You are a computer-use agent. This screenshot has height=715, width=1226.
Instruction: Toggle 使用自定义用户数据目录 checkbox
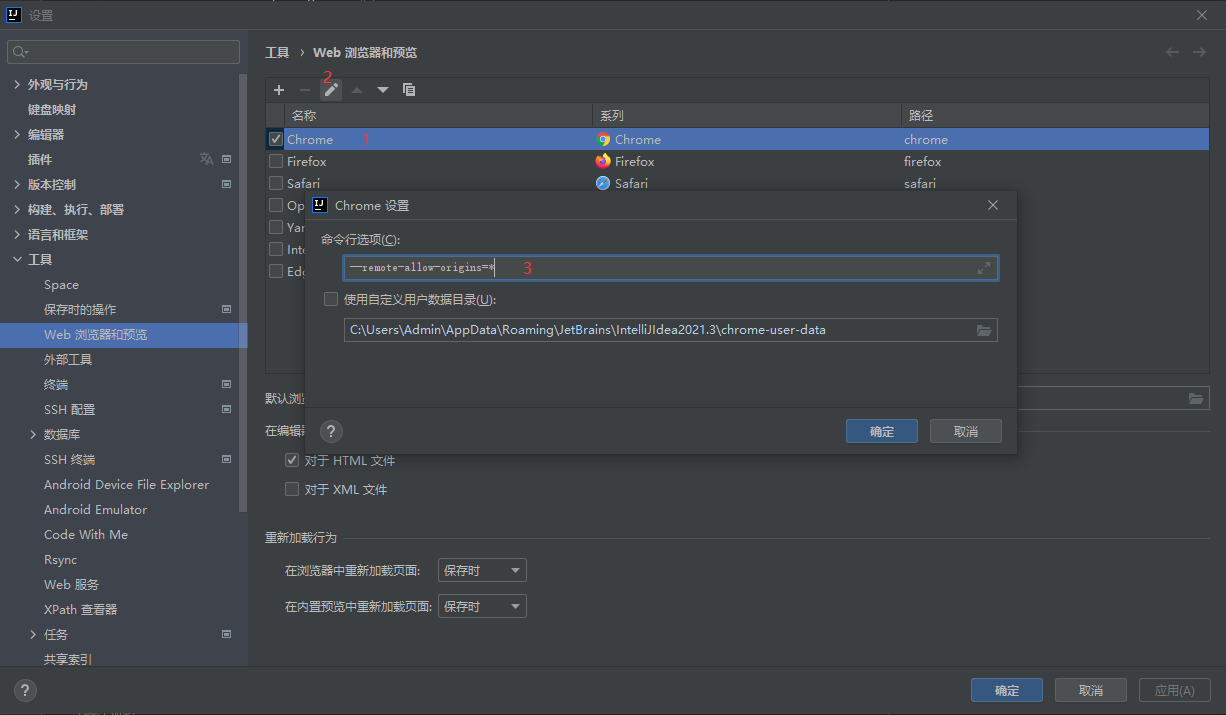click(x=331, y=299)
